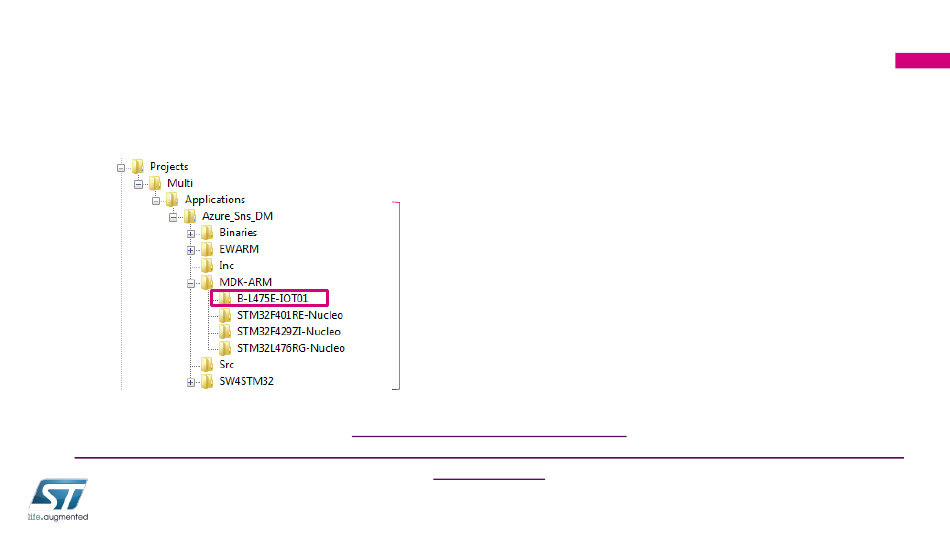Select the STM32L476RG-Nucleo label
Screen dimensions: 950x535
point(291,348)
